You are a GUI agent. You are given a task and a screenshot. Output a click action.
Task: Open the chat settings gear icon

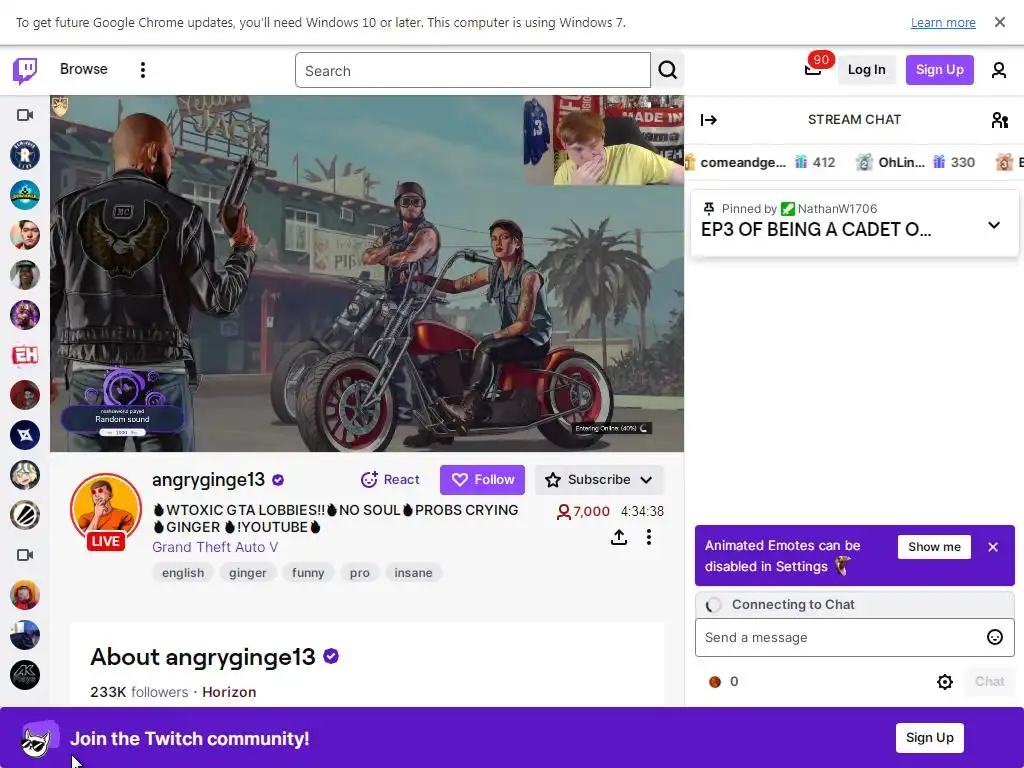(944, 682)
